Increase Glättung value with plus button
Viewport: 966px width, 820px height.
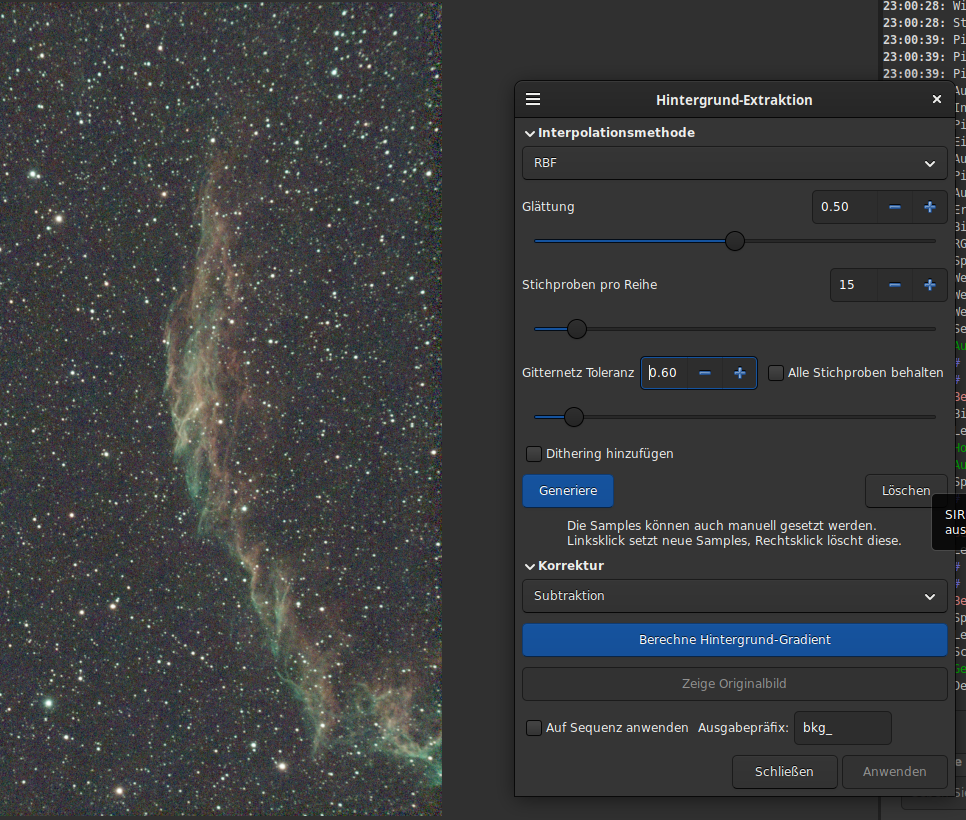(930, 207)
